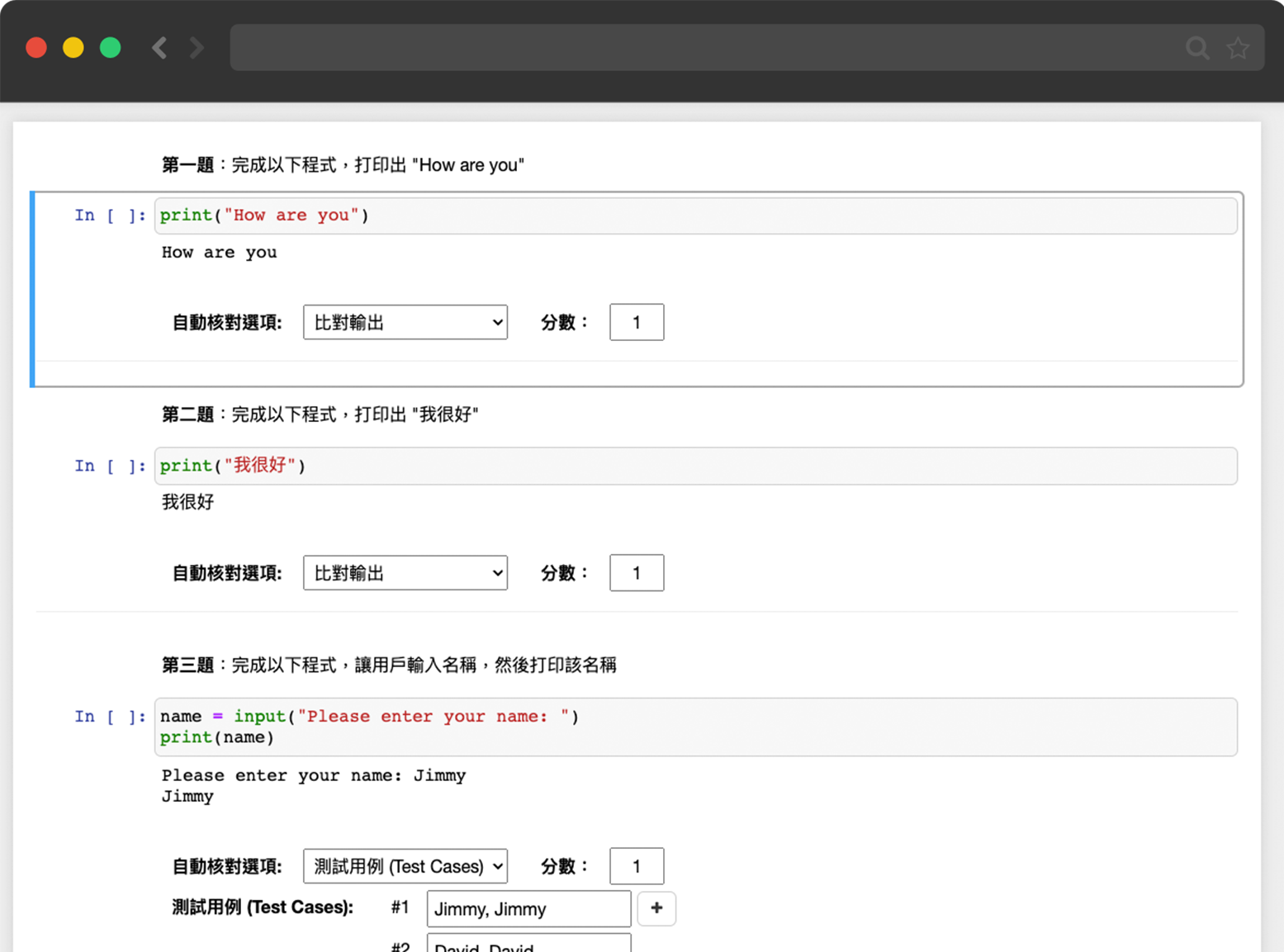The image size is (1284, 952).
Task: Click the code cell print("我很好")
Action: [695, 466]
